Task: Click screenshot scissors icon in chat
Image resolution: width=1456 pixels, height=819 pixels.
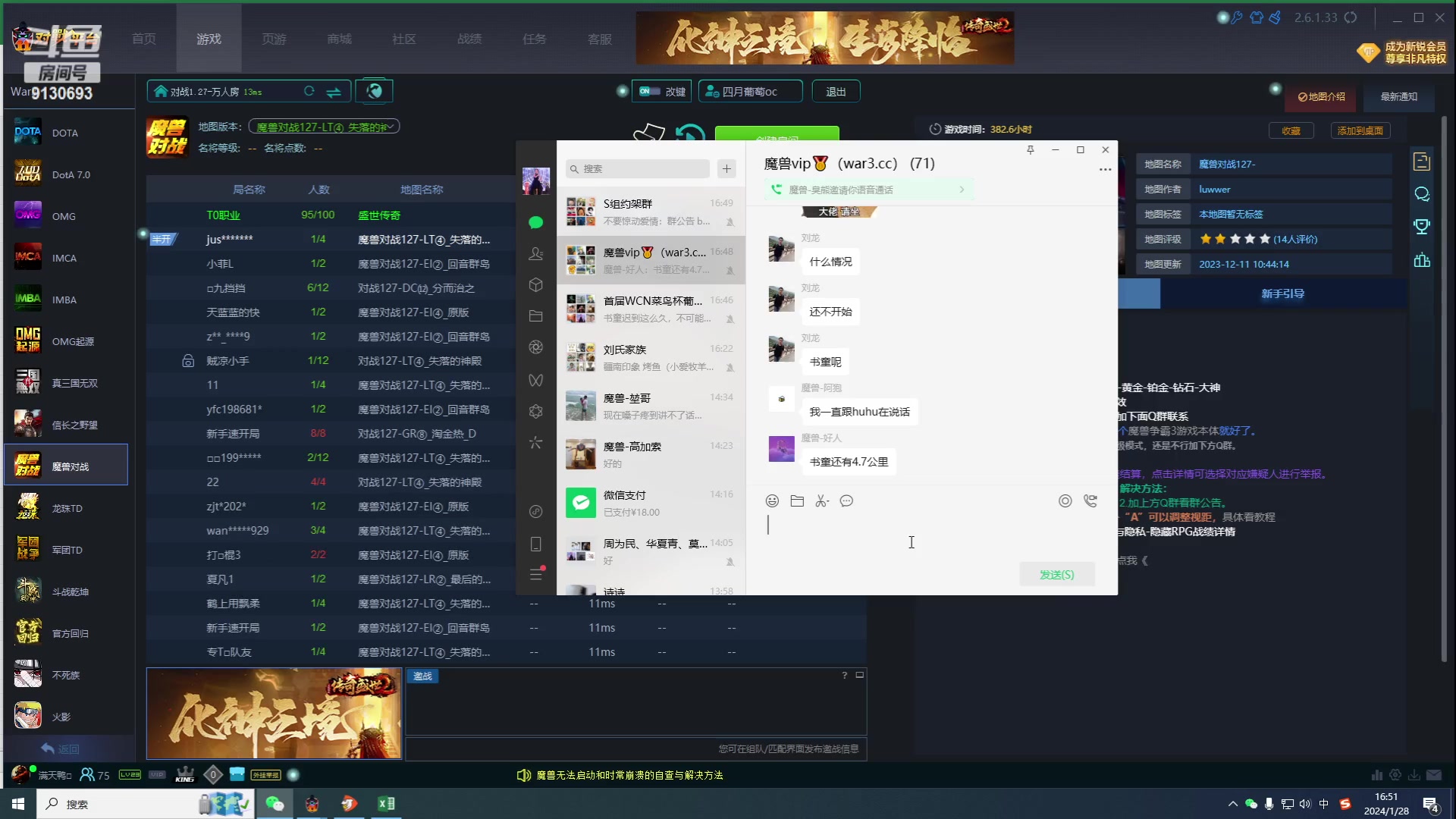Action: 822,500
